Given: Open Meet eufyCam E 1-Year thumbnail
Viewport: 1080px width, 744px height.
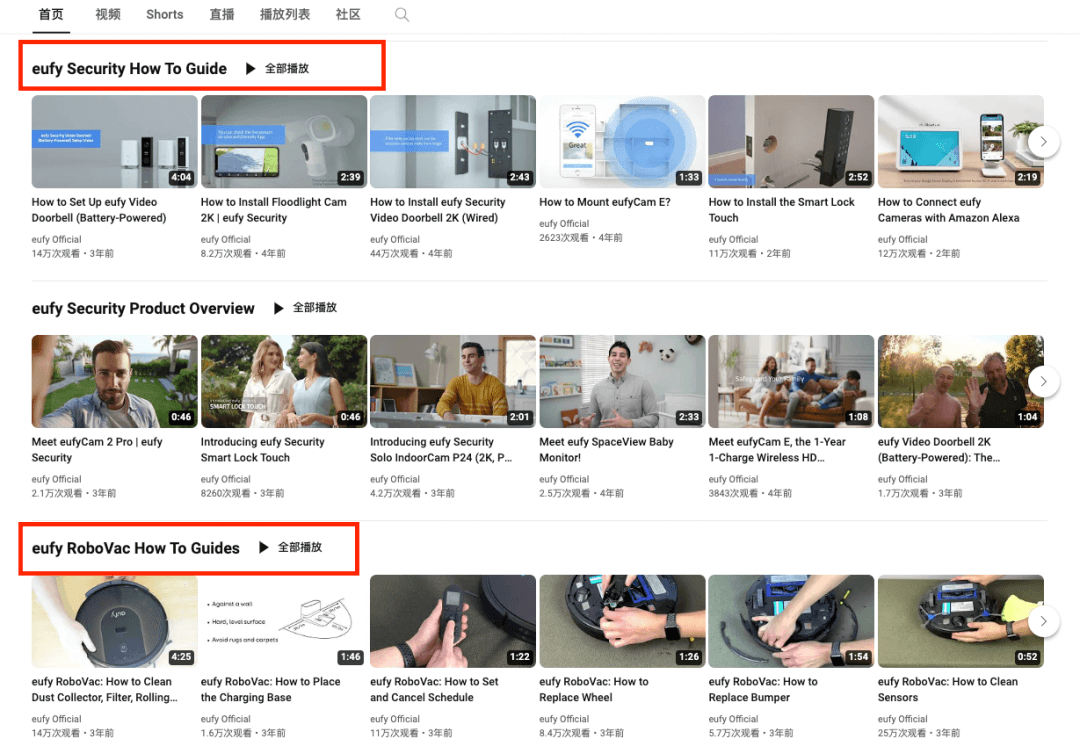Looking at the screenshot, I should 791,381.
